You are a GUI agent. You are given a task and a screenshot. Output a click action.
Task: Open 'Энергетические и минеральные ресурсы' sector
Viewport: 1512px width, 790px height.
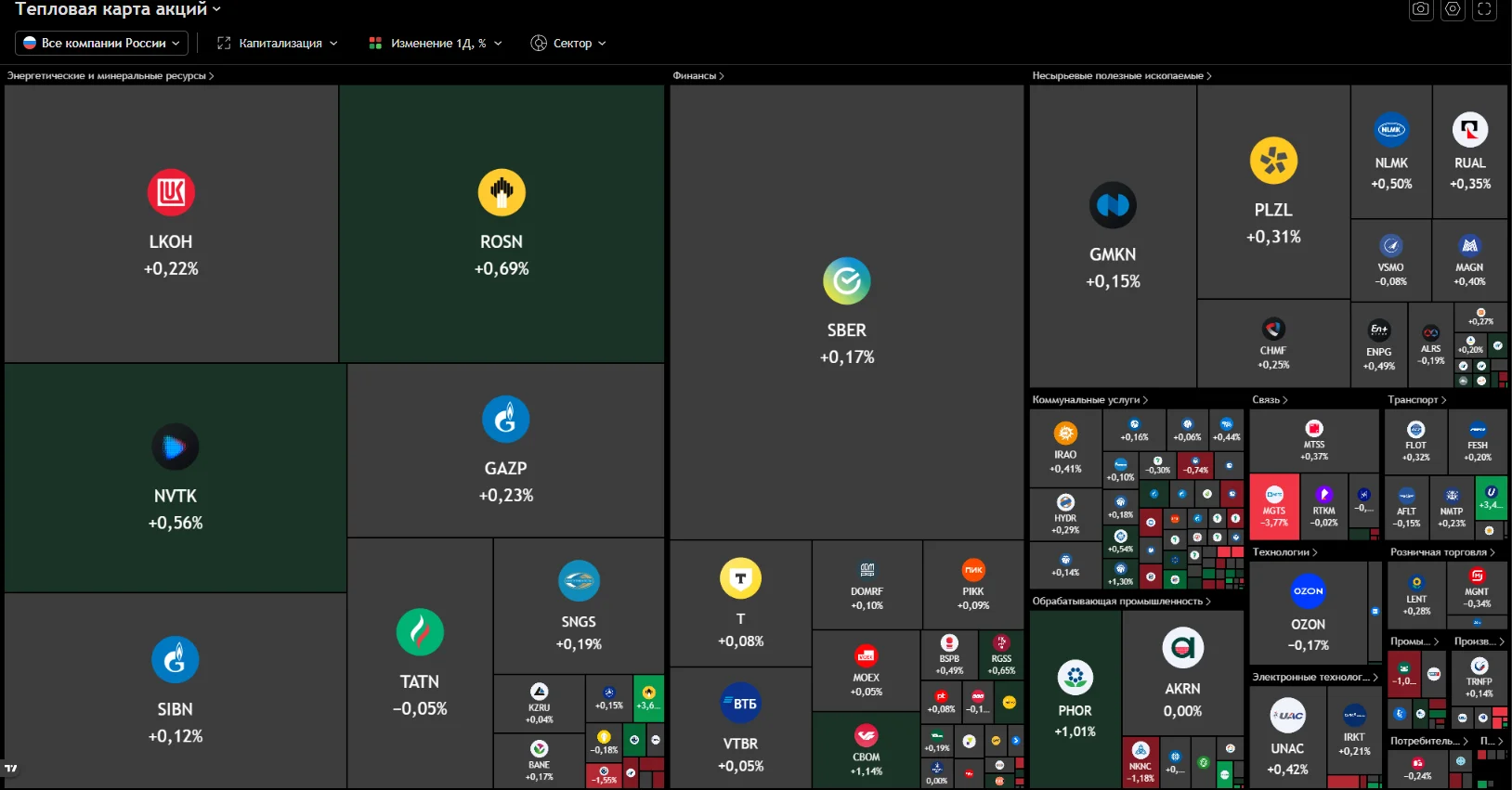[111, 76]
